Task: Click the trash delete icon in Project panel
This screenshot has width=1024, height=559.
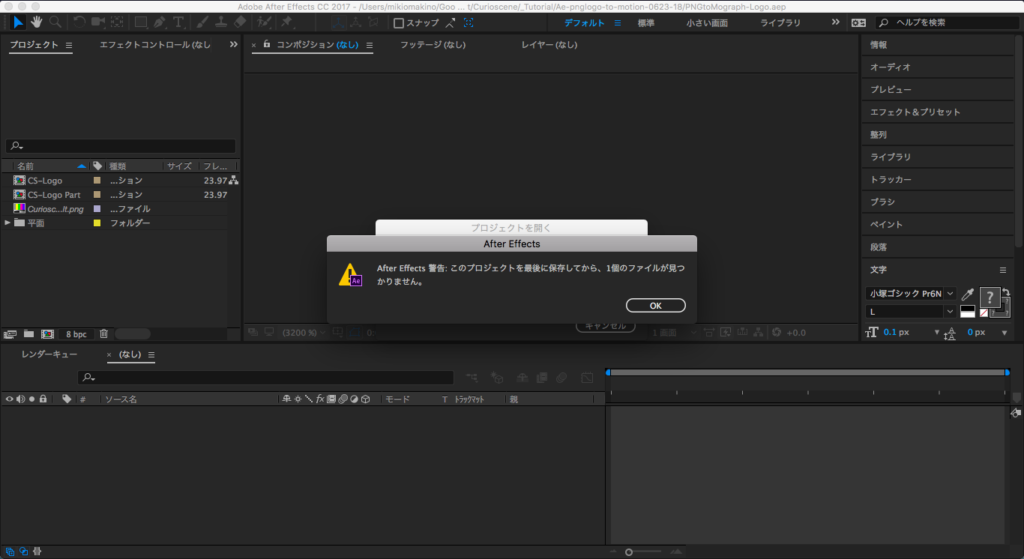Action: point(103,334)
